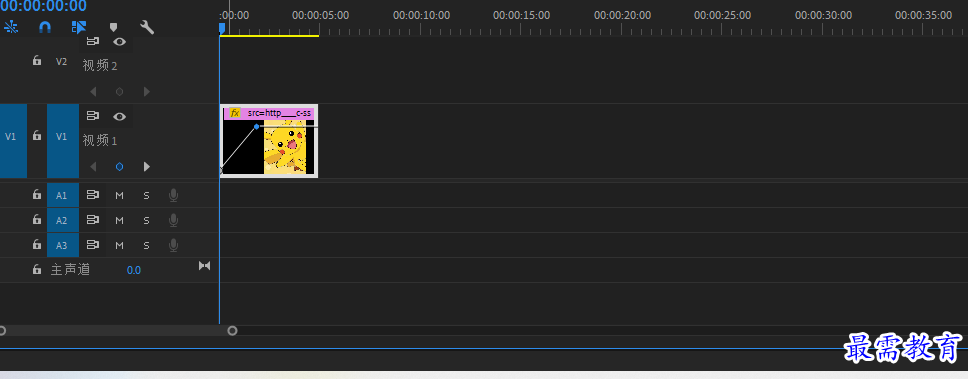Add a marker with the marker icon
The image size is (968, 379).
pyautogui.click(x=113, y=27)
